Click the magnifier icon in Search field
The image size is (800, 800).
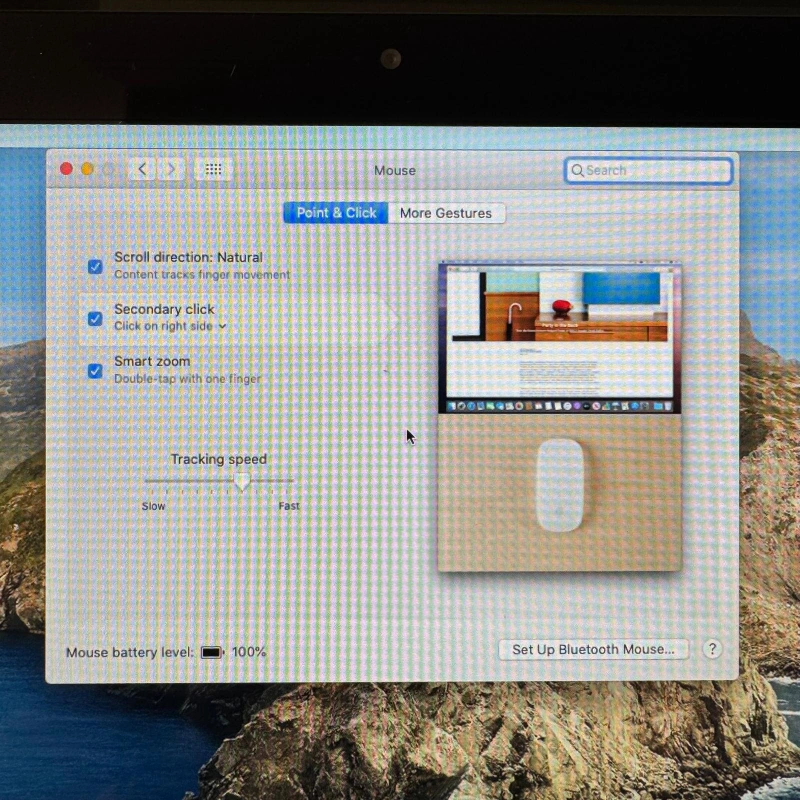[577, 170]
